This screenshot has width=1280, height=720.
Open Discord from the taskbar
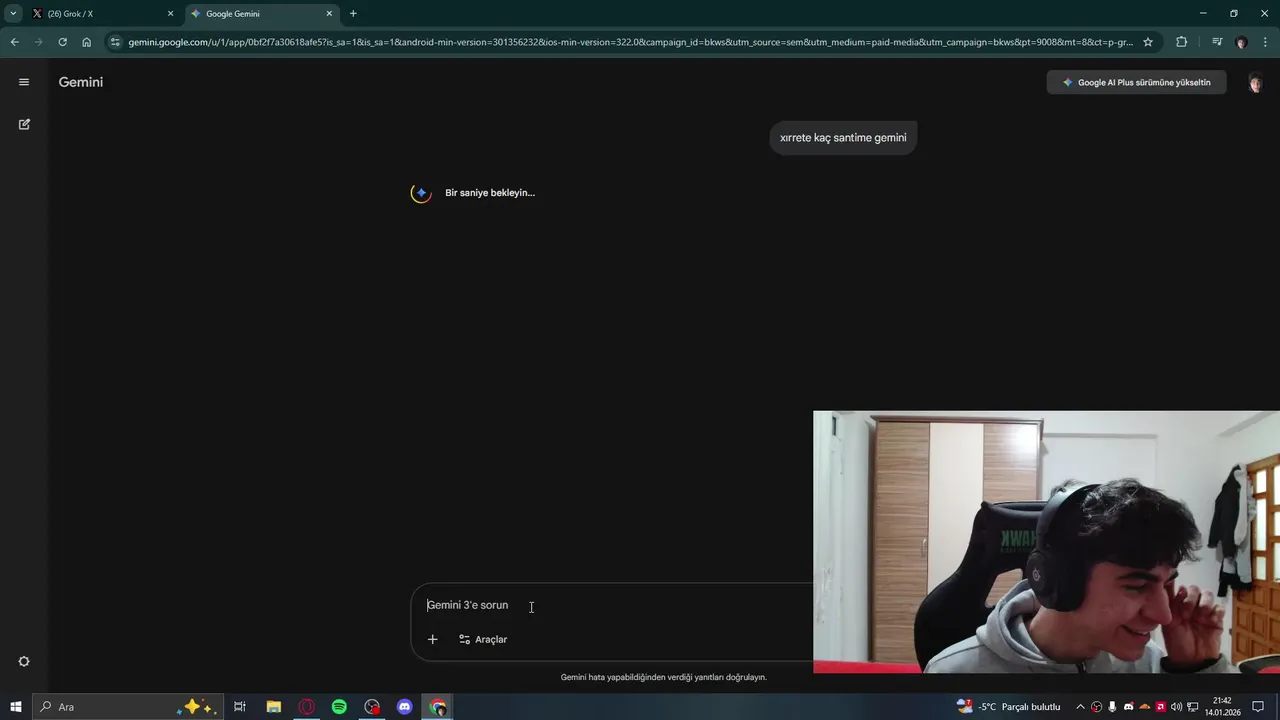pyautogui.click(x=405, y=707)
